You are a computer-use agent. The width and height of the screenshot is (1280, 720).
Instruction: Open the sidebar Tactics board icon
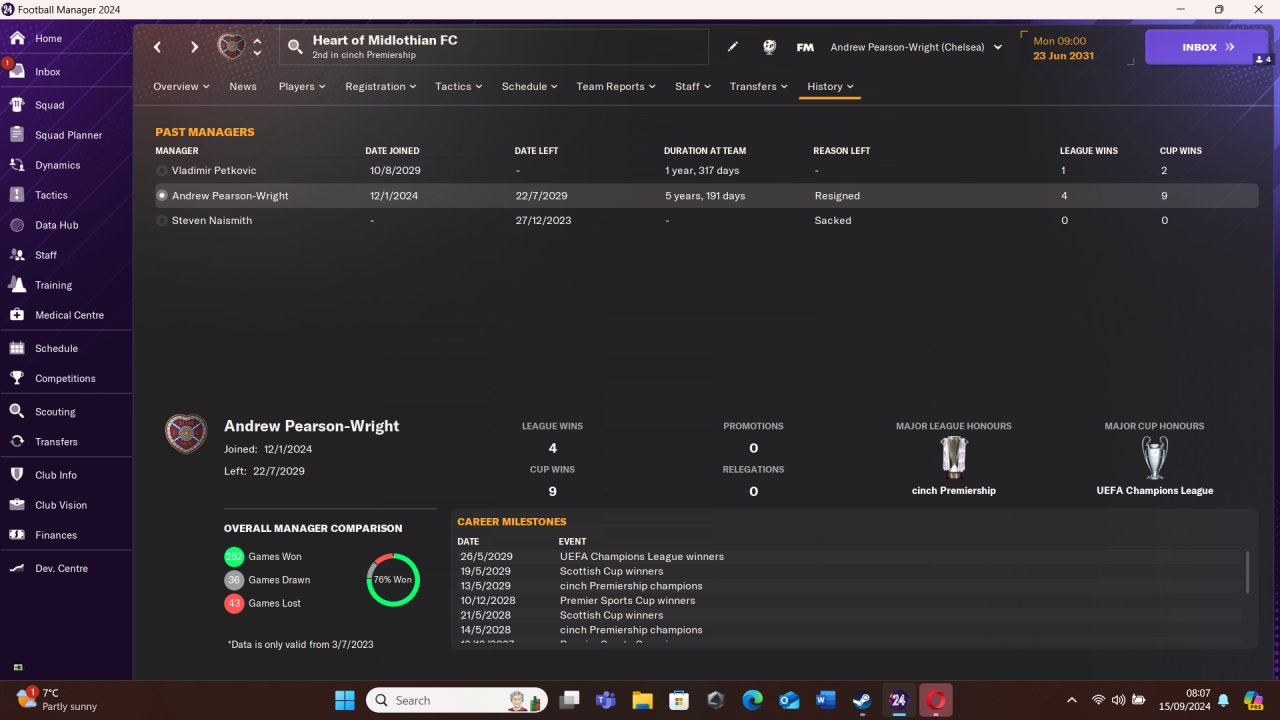point(17,195)
